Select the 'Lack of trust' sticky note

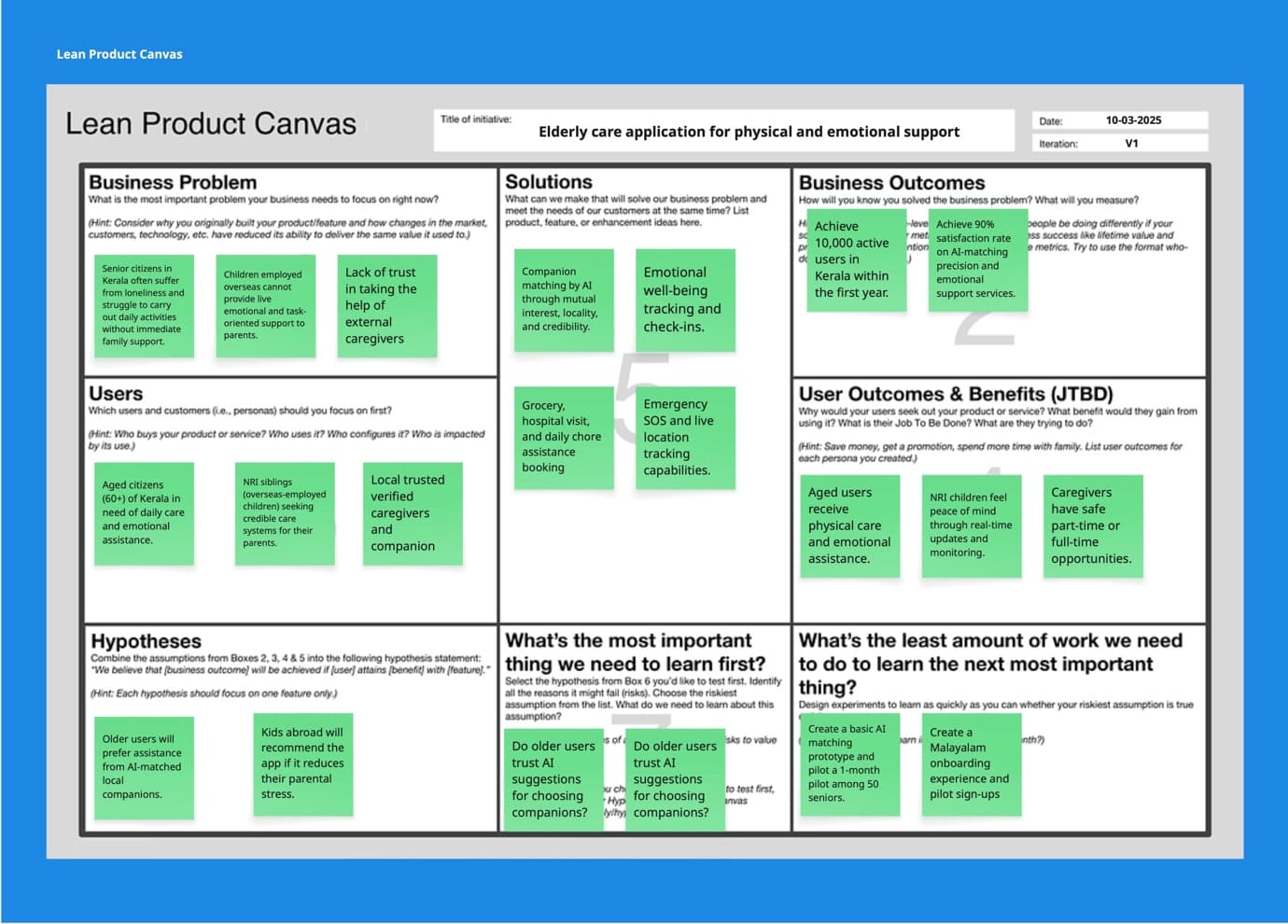(386, 306)
